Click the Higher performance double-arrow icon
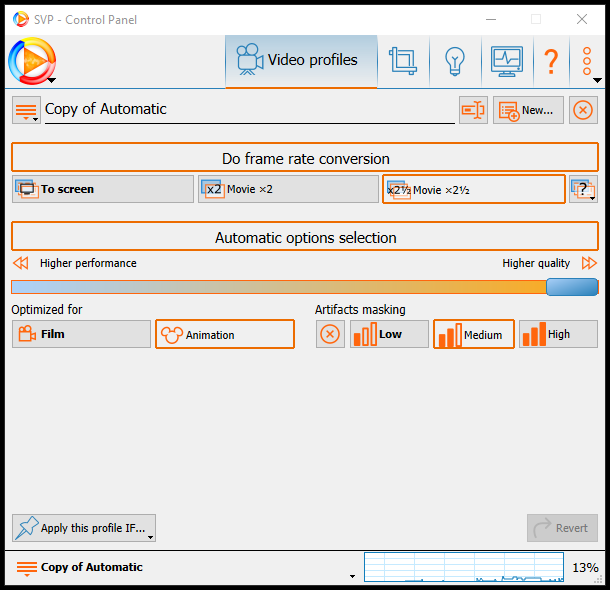The height and width of the screenshot is (590, 610). pos(21,263)
